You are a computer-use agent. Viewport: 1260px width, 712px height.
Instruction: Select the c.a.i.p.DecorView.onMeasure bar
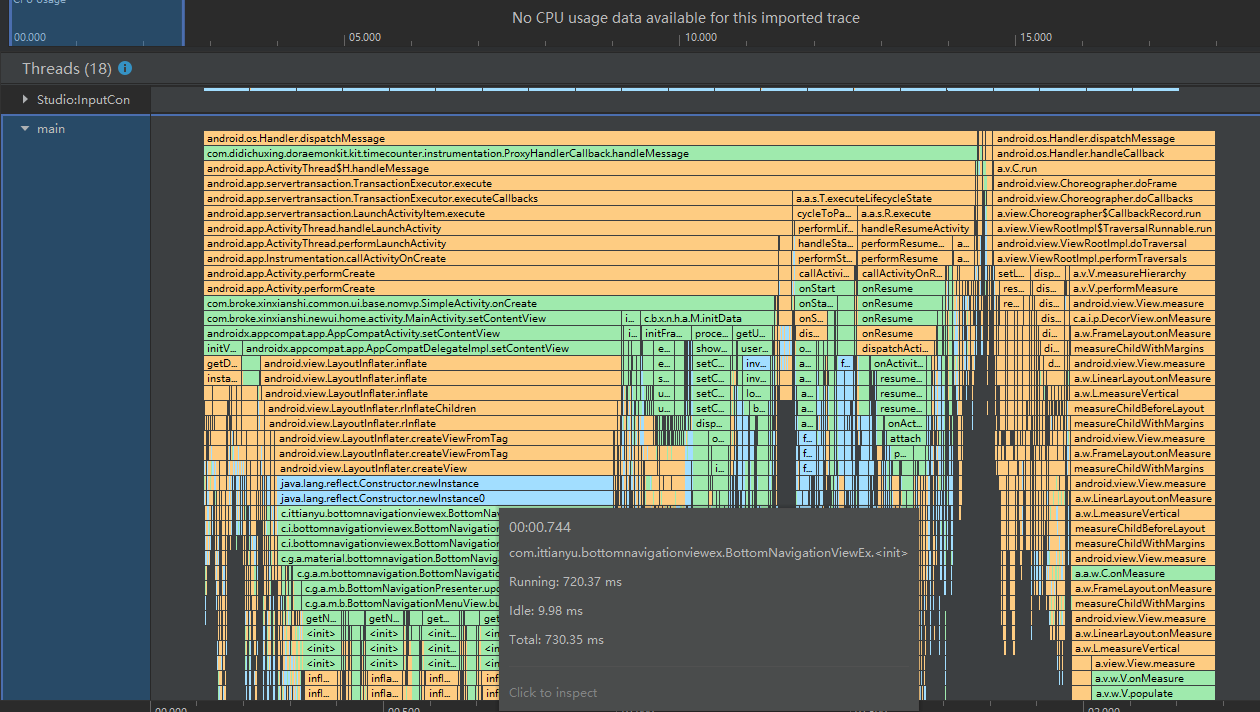click(1142, 319)
